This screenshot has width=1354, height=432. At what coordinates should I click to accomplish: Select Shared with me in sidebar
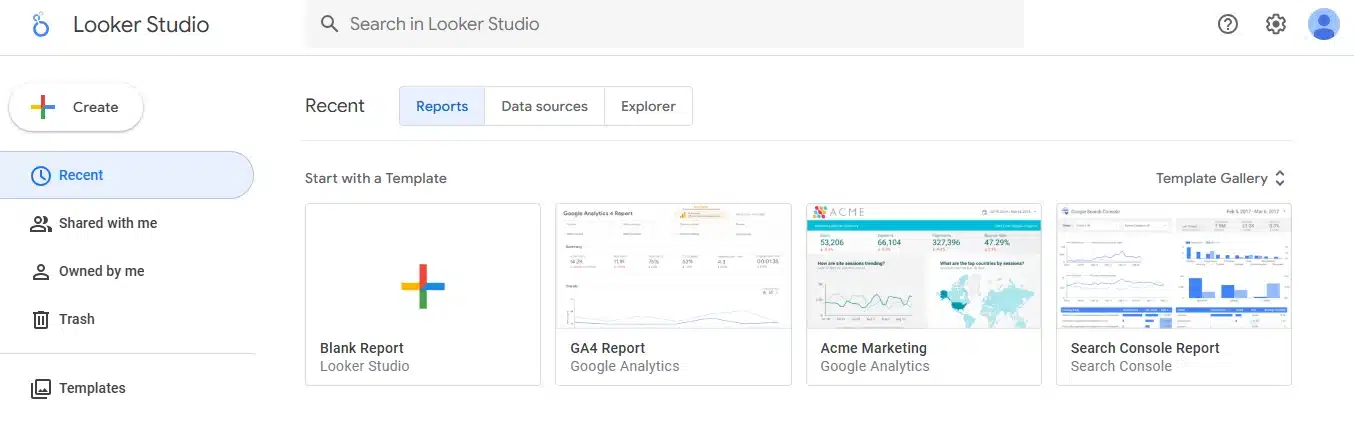pos(127,223)
